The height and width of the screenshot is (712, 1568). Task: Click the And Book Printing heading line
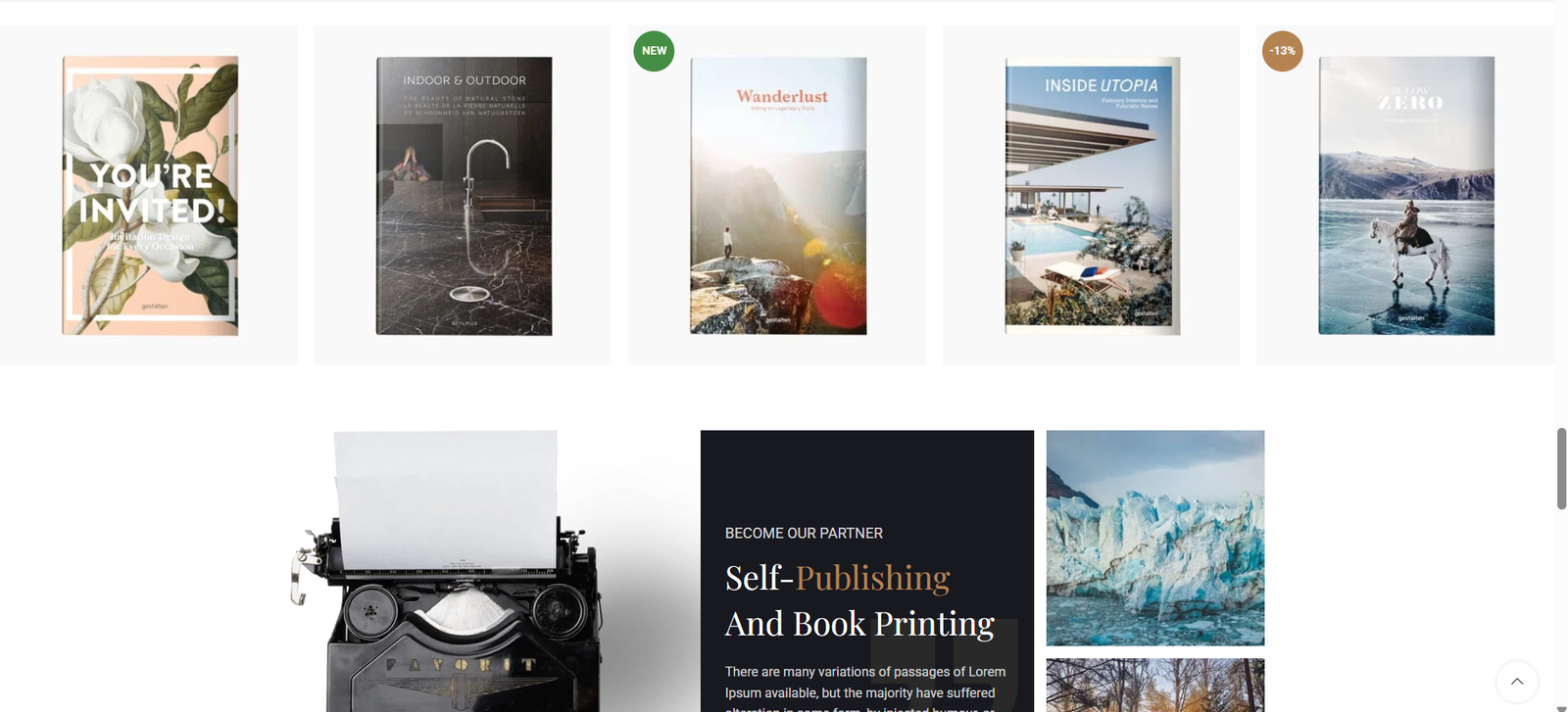pos(859,624)
